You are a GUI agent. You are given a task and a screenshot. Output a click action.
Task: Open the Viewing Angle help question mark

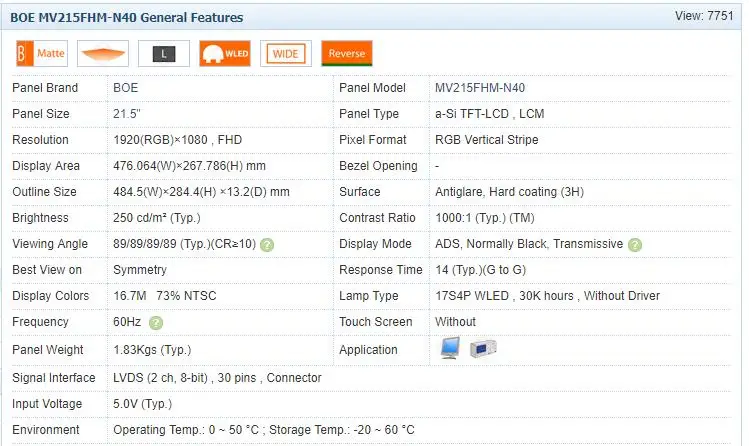pos(267,245)
